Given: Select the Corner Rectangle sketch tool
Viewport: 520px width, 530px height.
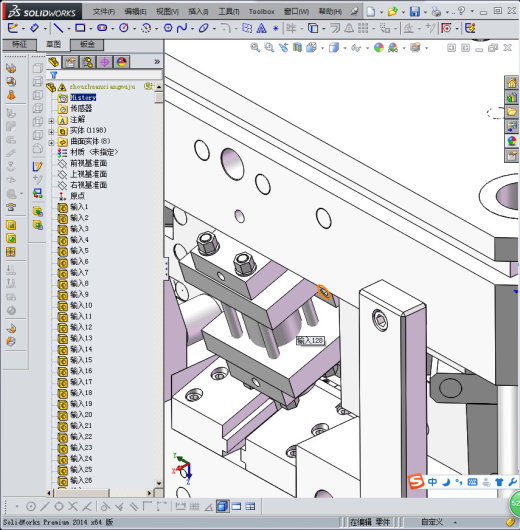Looking at the screenshot, I should click(x=80, y=28).
